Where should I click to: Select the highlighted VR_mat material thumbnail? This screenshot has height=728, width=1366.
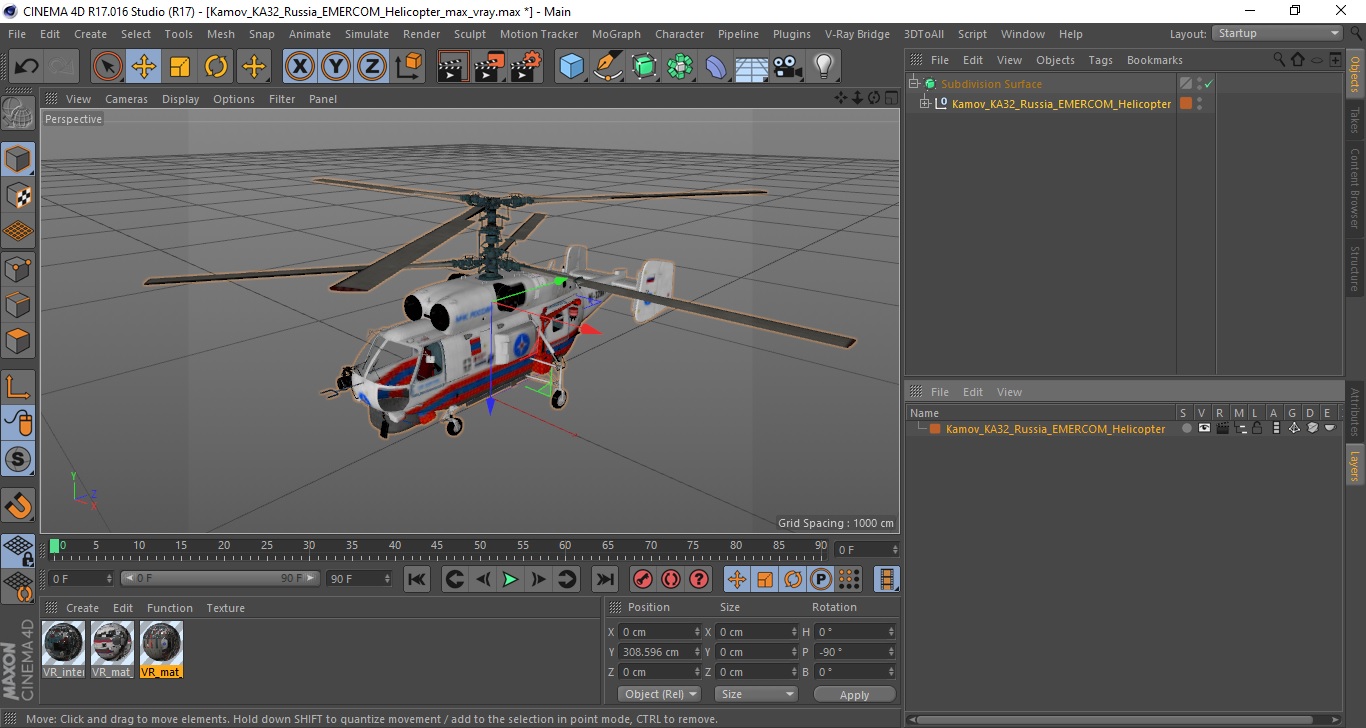pos(161,650)
